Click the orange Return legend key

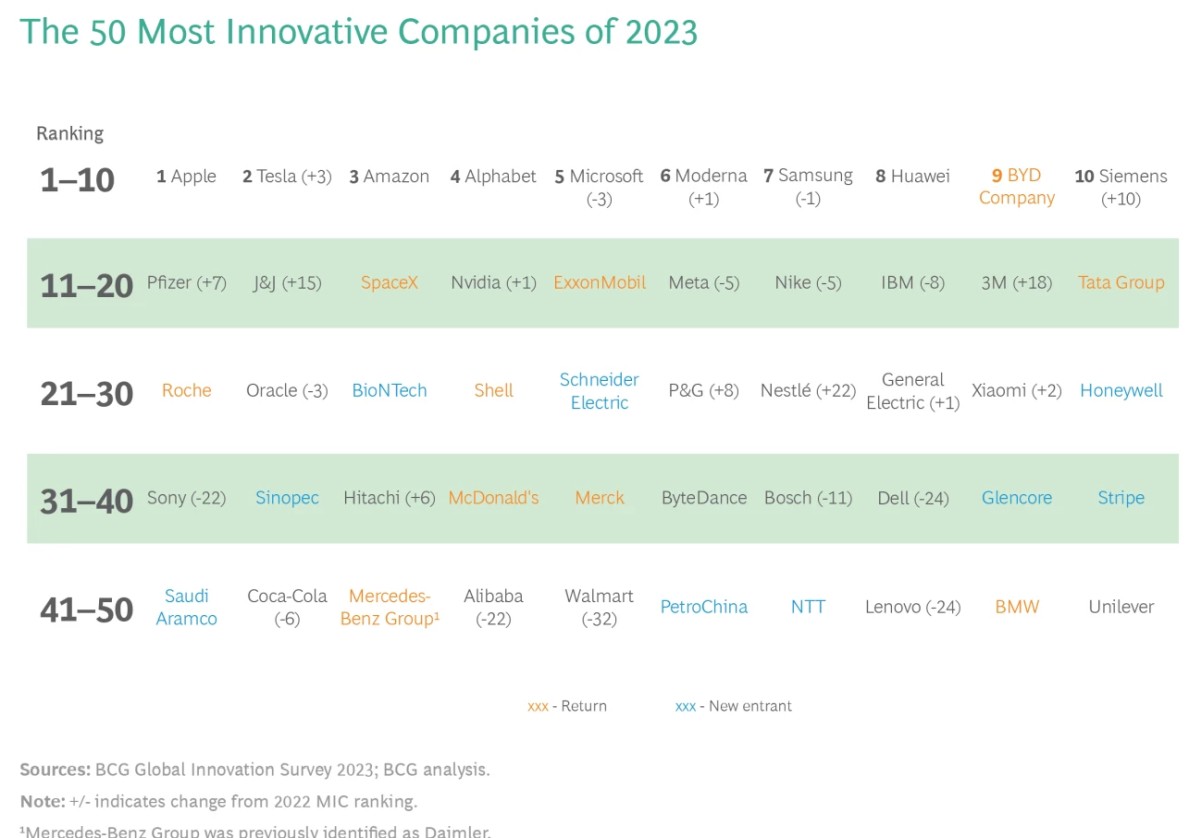tap(538, 706)
